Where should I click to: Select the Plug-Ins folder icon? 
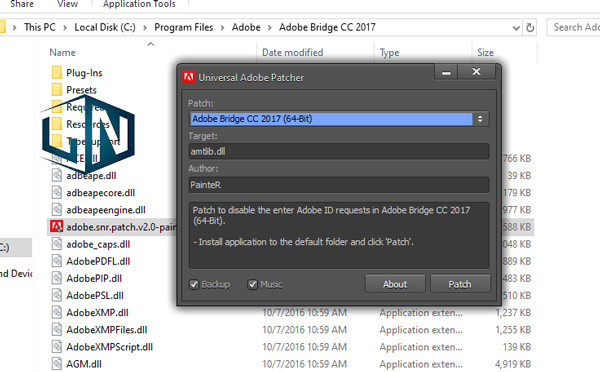point(57,72)
